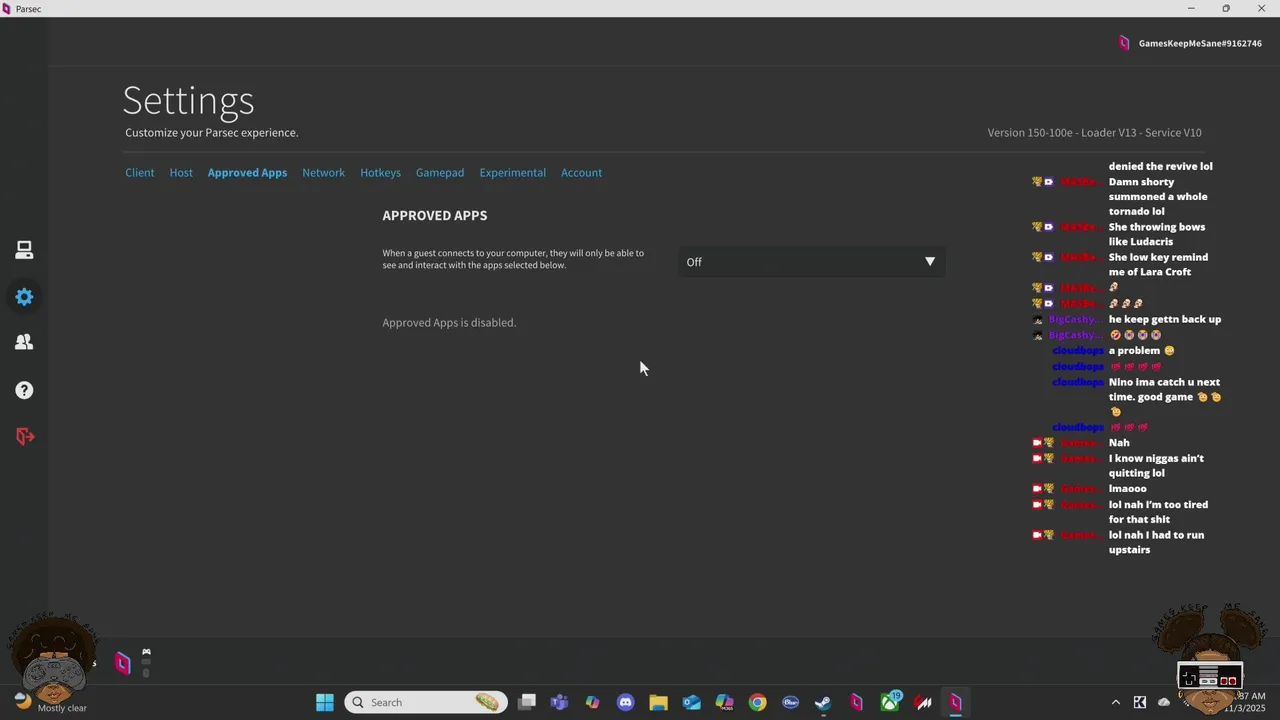Click the active Parsec taskbar icon

(955, 702)
